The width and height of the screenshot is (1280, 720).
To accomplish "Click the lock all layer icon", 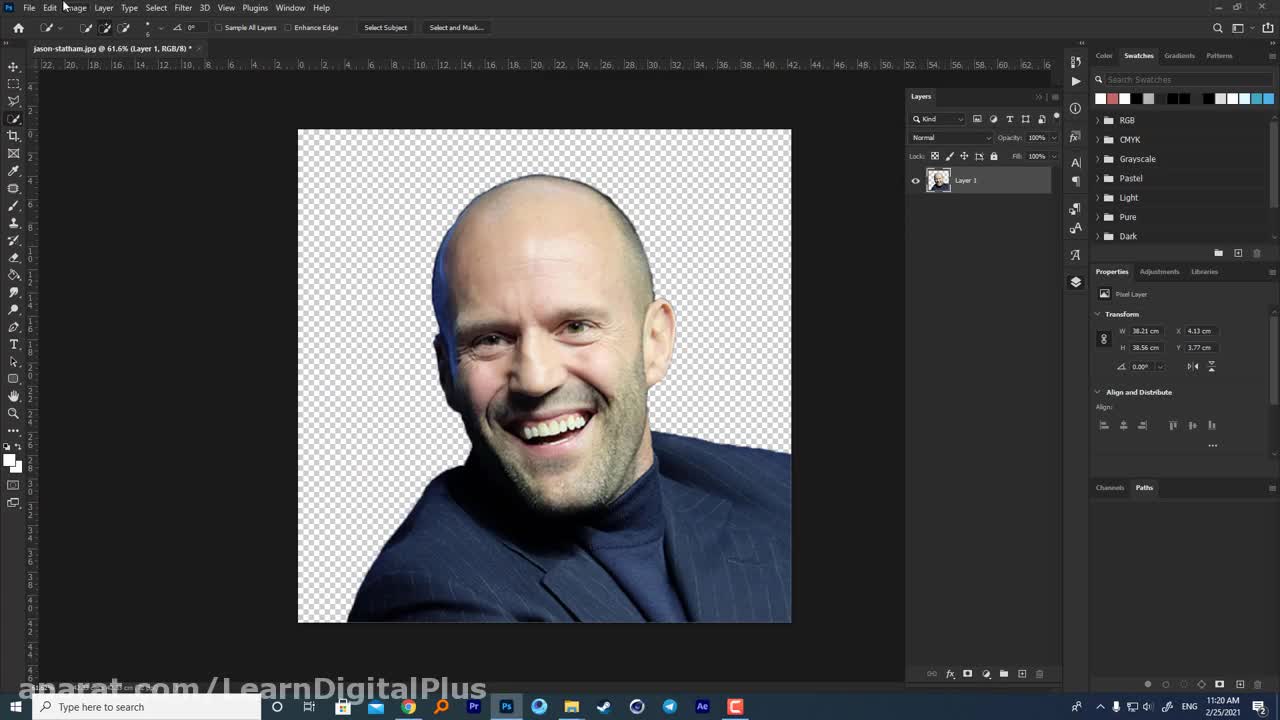I will pyautogui.click(x=993, y=156).
